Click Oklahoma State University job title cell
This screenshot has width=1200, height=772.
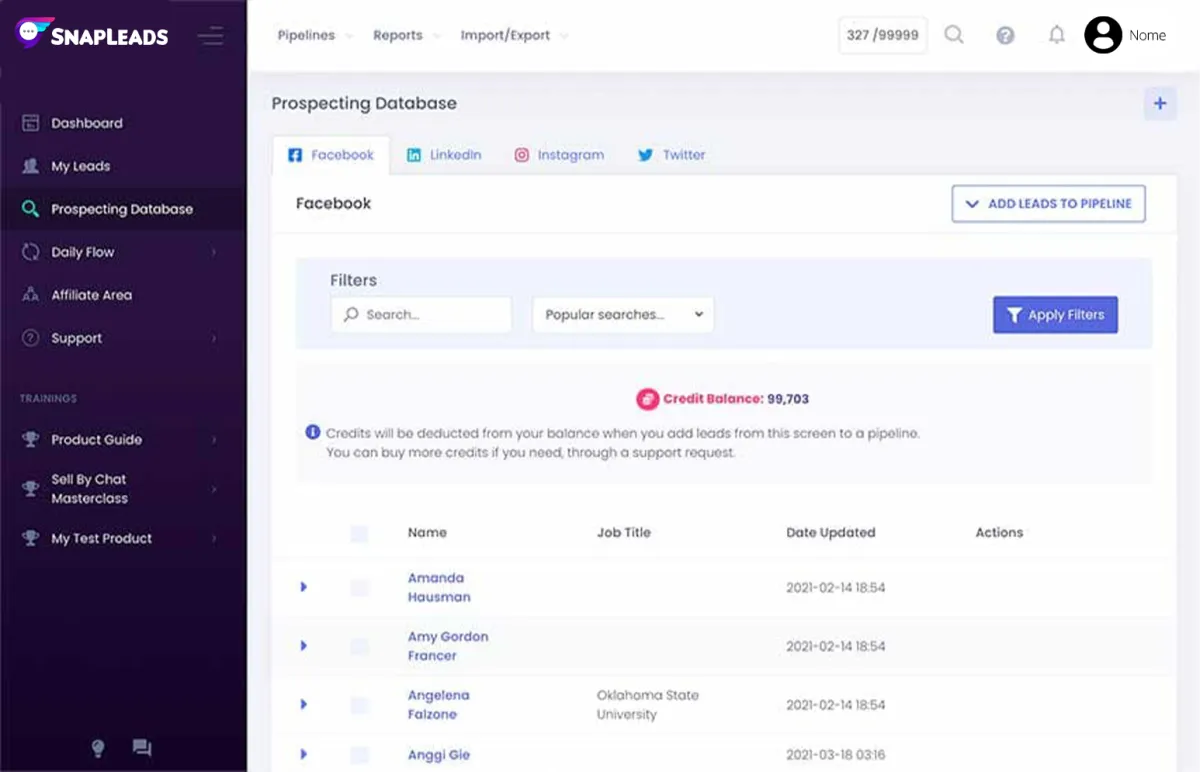tap(648, 705)
